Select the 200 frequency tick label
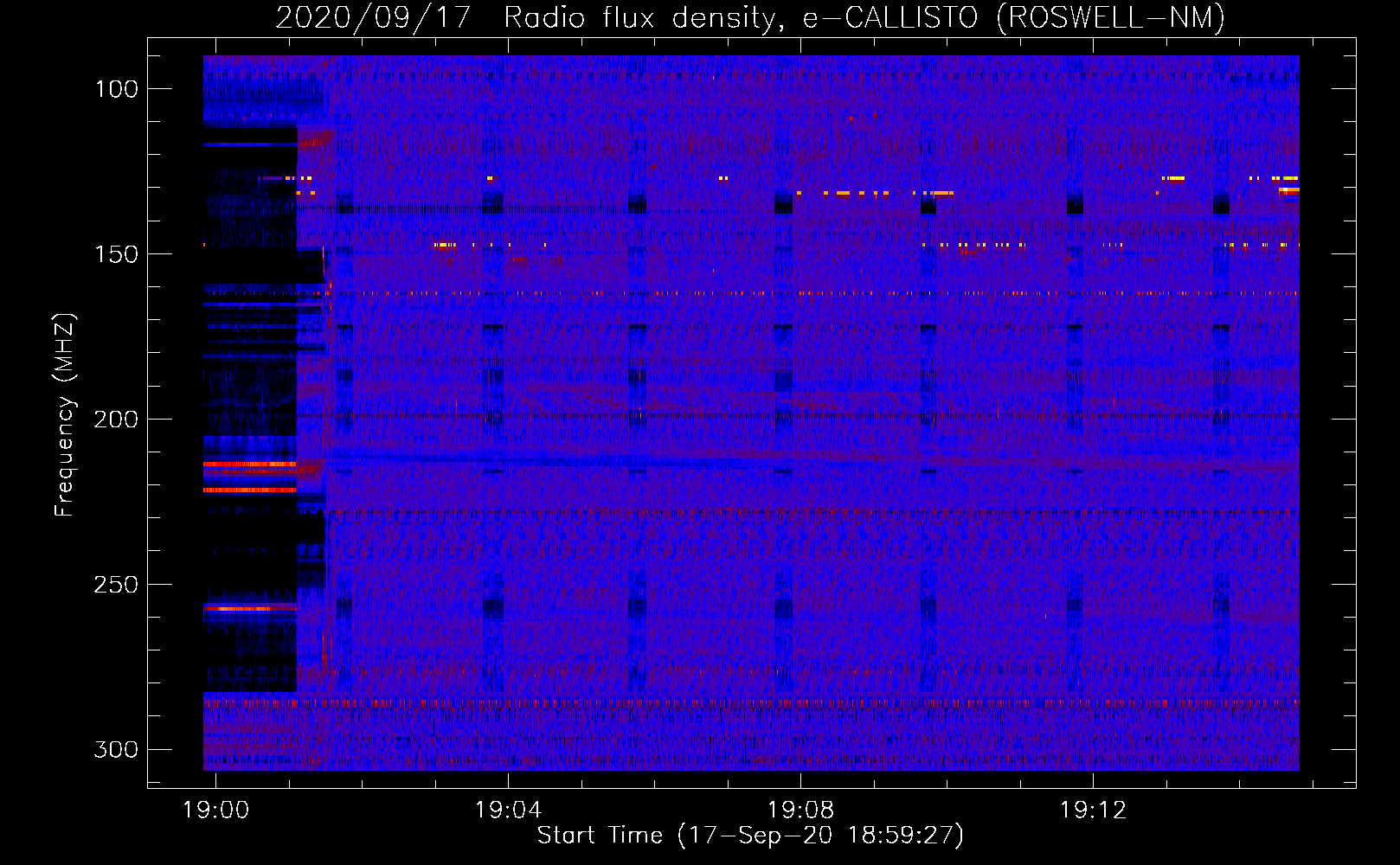 click(x=117, y=419)
